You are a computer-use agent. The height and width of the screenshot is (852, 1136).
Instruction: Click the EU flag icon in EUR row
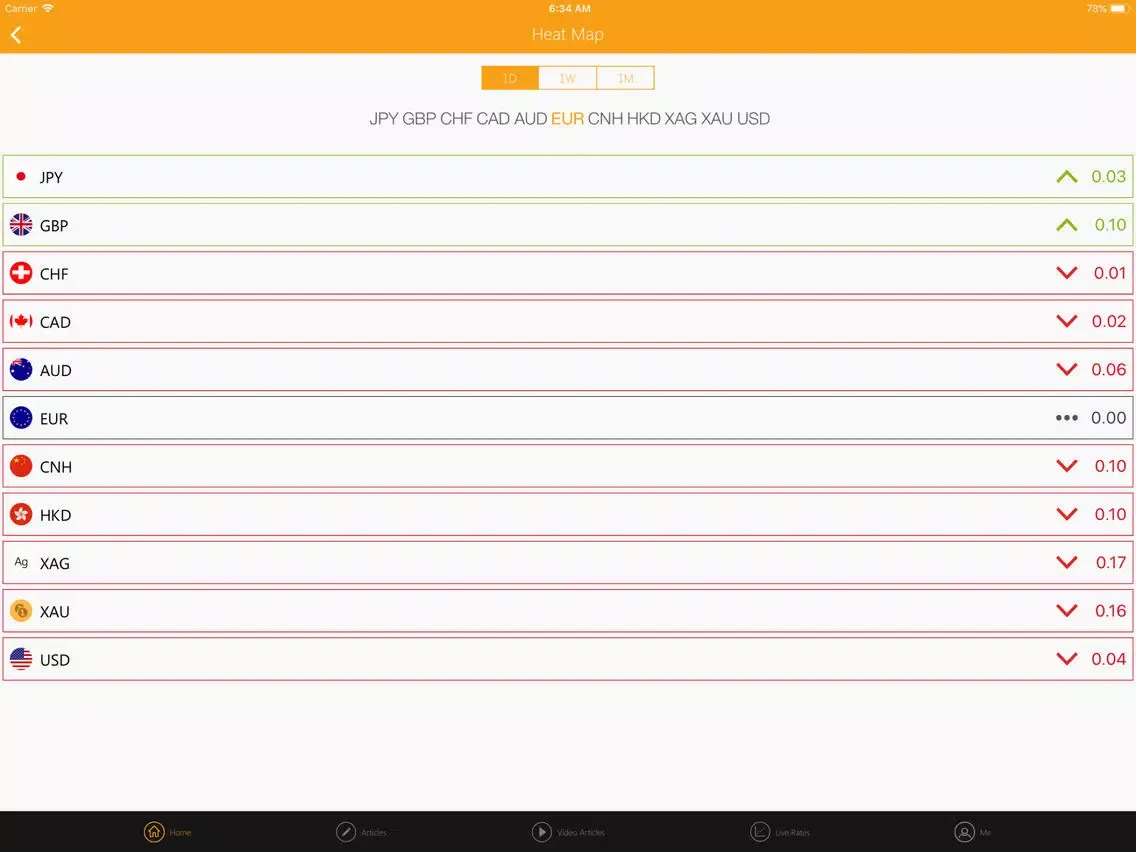[x=21, y=418]
